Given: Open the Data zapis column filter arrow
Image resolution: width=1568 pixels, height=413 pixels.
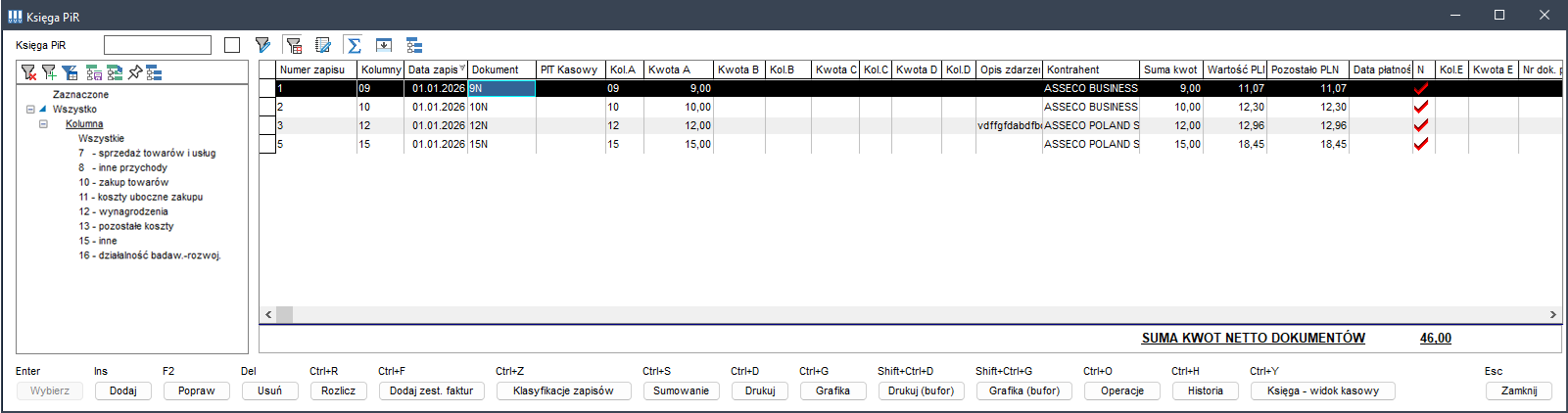Looking at the screenshot, I should (462, 69).
